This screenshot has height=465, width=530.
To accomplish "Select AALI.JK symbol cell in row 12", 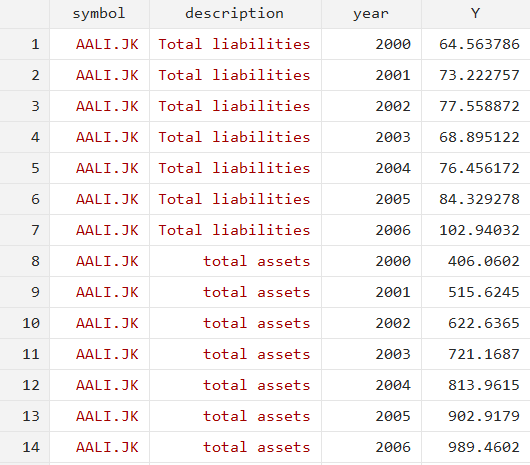I will [x=99, y=385].
